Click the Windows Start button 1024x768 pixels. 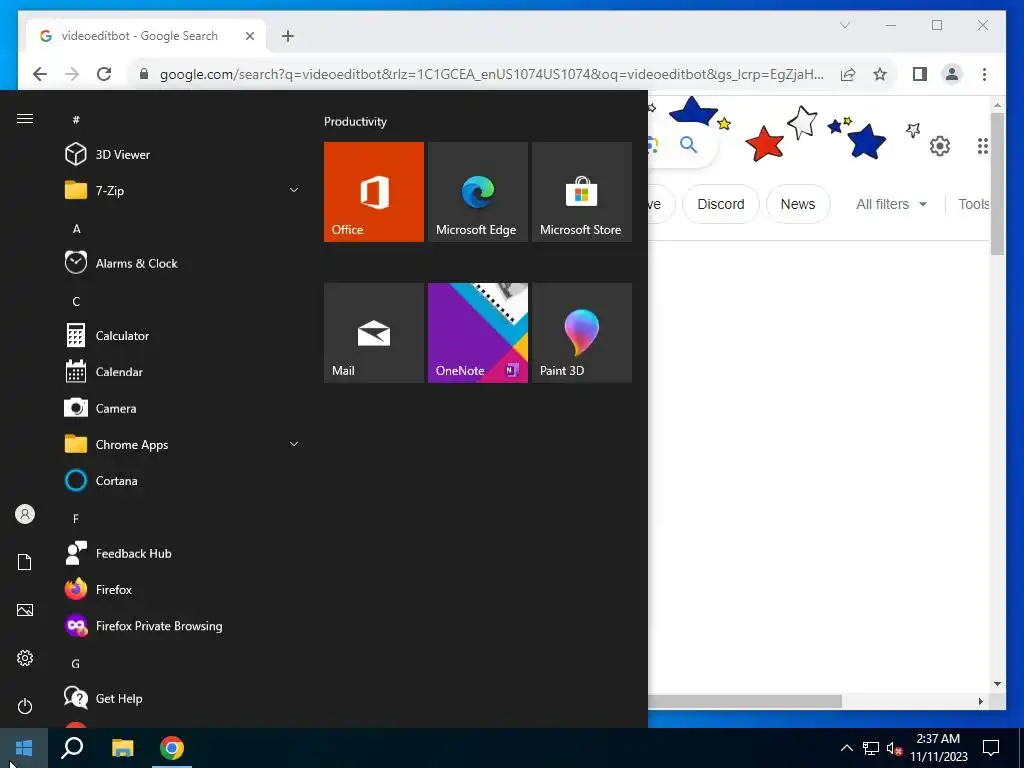click(24, 748)
